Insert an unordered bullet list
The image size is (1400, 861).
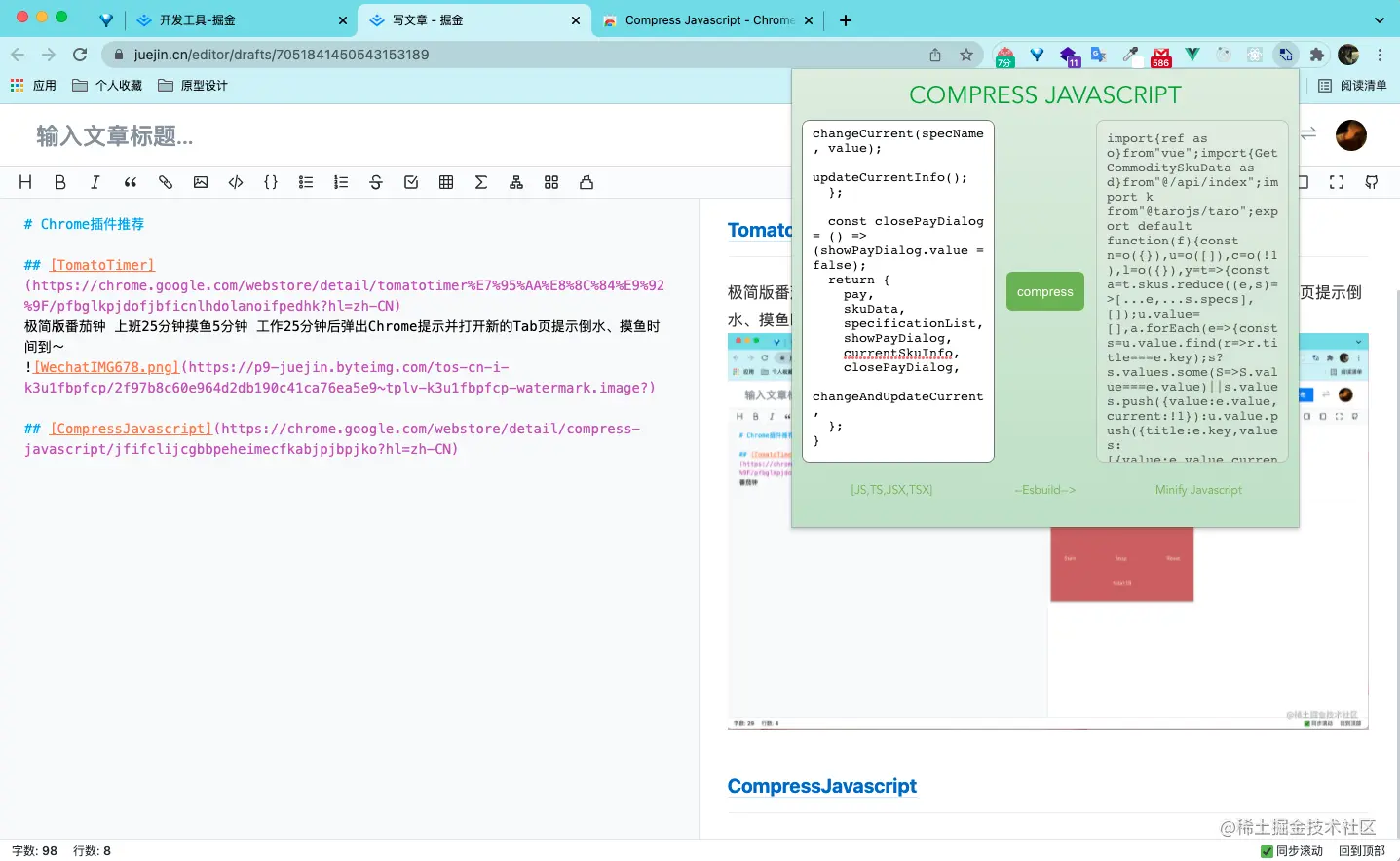(x=306, y=182)
